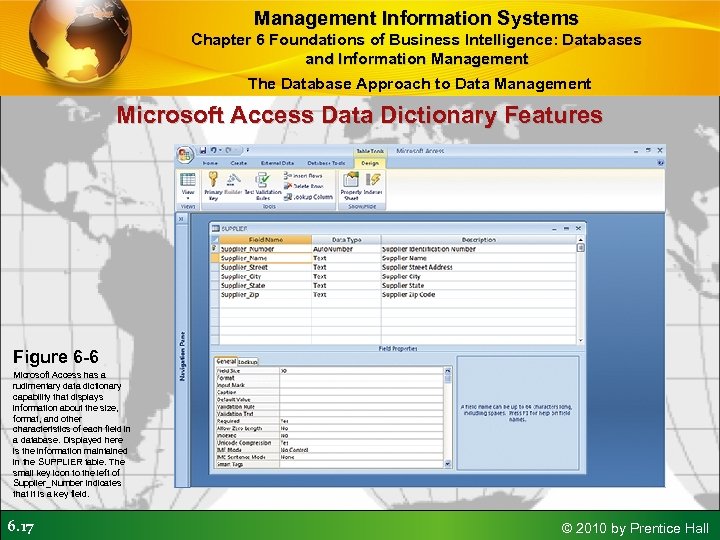The image size is (720, 540).
Task: Click properties scrollbar down arrow
Action: (448, 464)
